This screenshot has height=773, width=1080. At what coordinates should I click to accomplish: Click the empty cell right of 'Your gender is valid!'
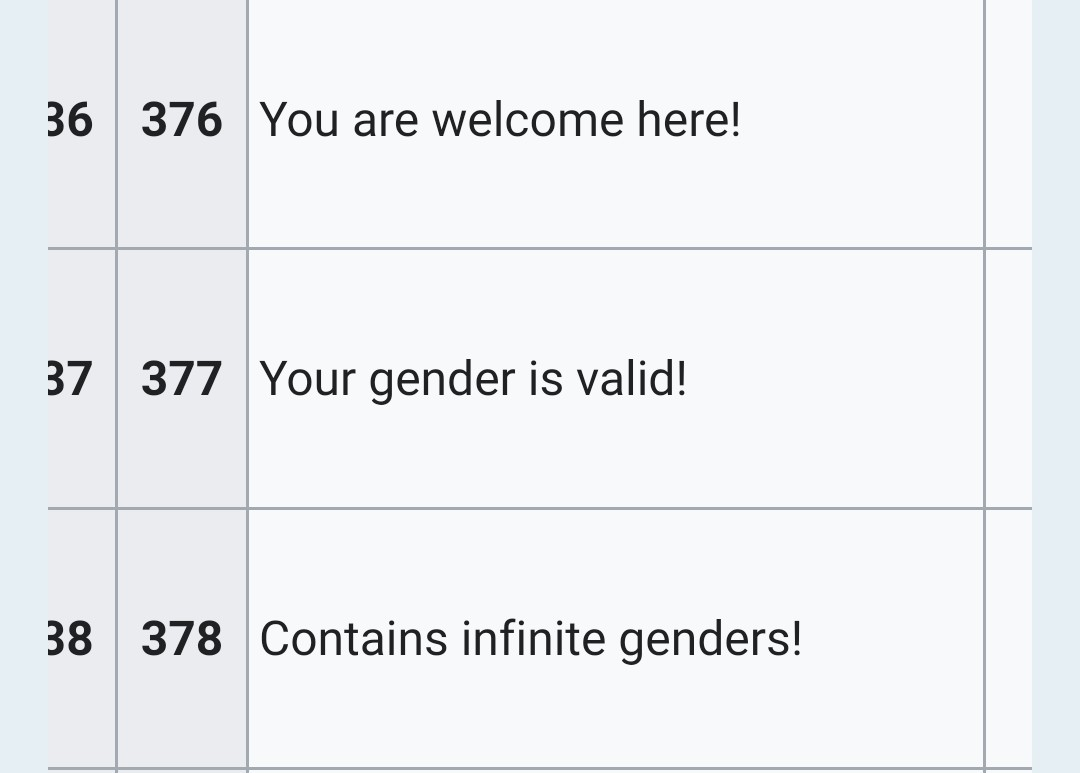click(x=1008, y=379)
